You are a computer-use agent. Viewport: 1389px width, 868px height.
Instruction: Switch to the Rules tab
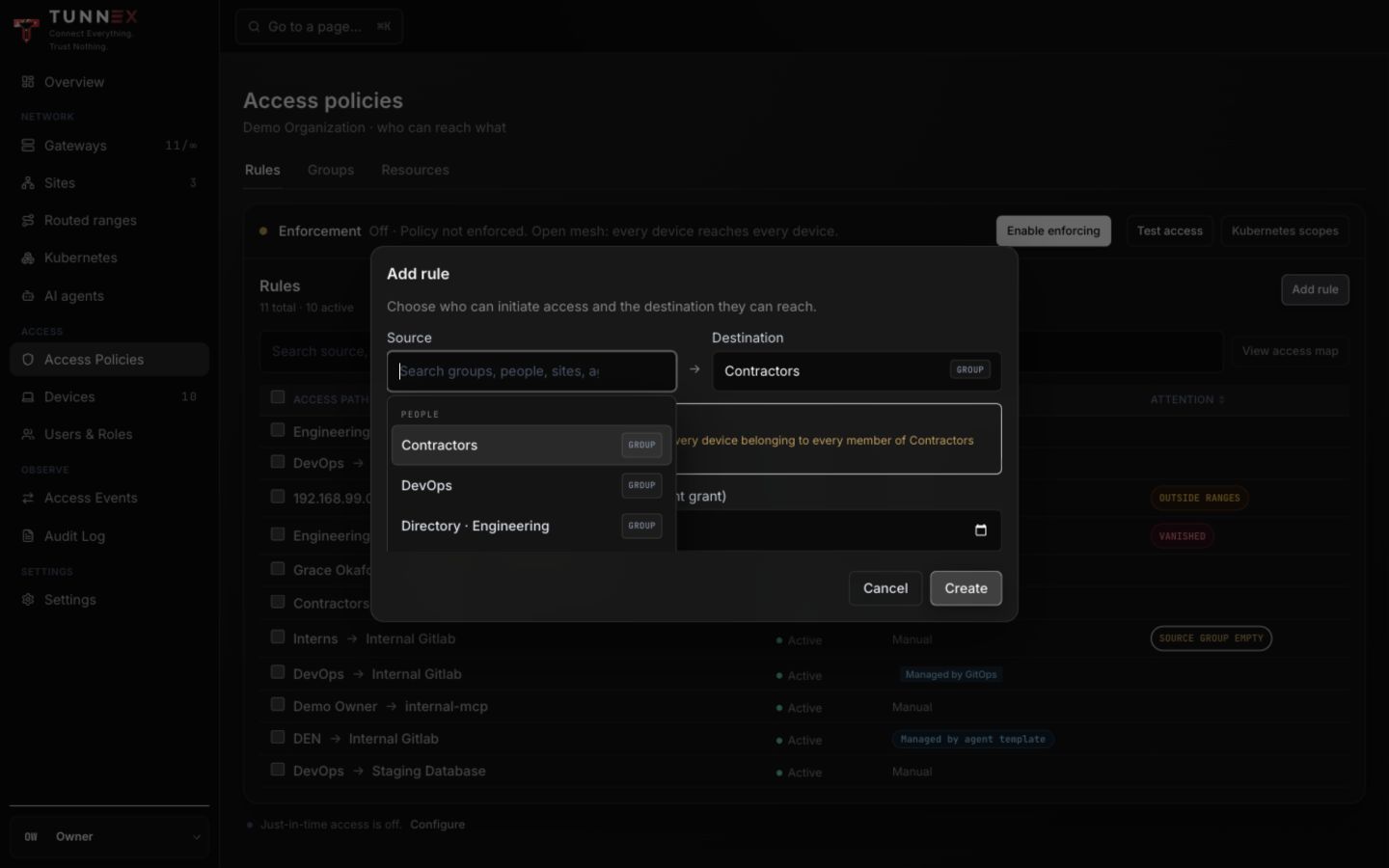262,170
